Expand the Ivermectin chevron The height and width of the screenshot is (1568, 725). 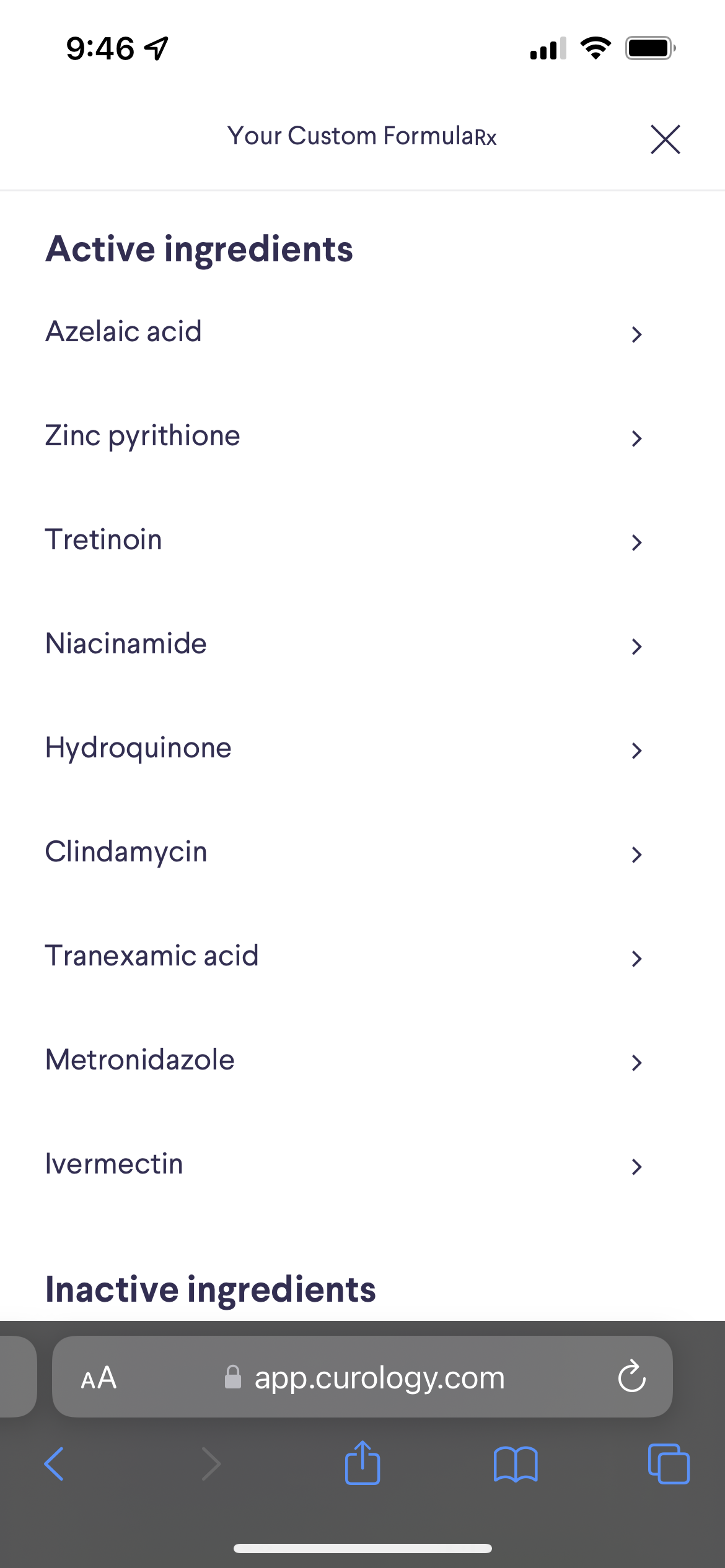click(636, 1167)
